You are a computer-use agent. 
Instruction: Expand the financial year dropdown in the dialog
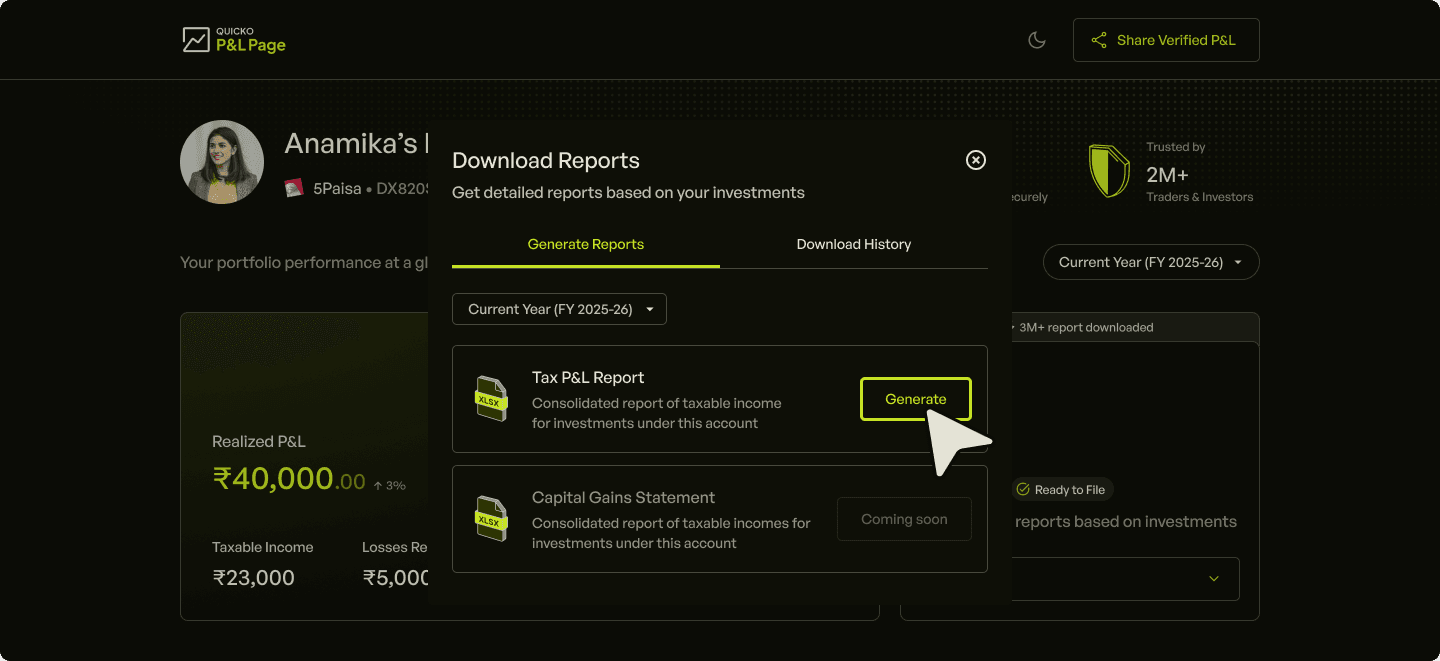pyautogui.click(x=559, y=309)
